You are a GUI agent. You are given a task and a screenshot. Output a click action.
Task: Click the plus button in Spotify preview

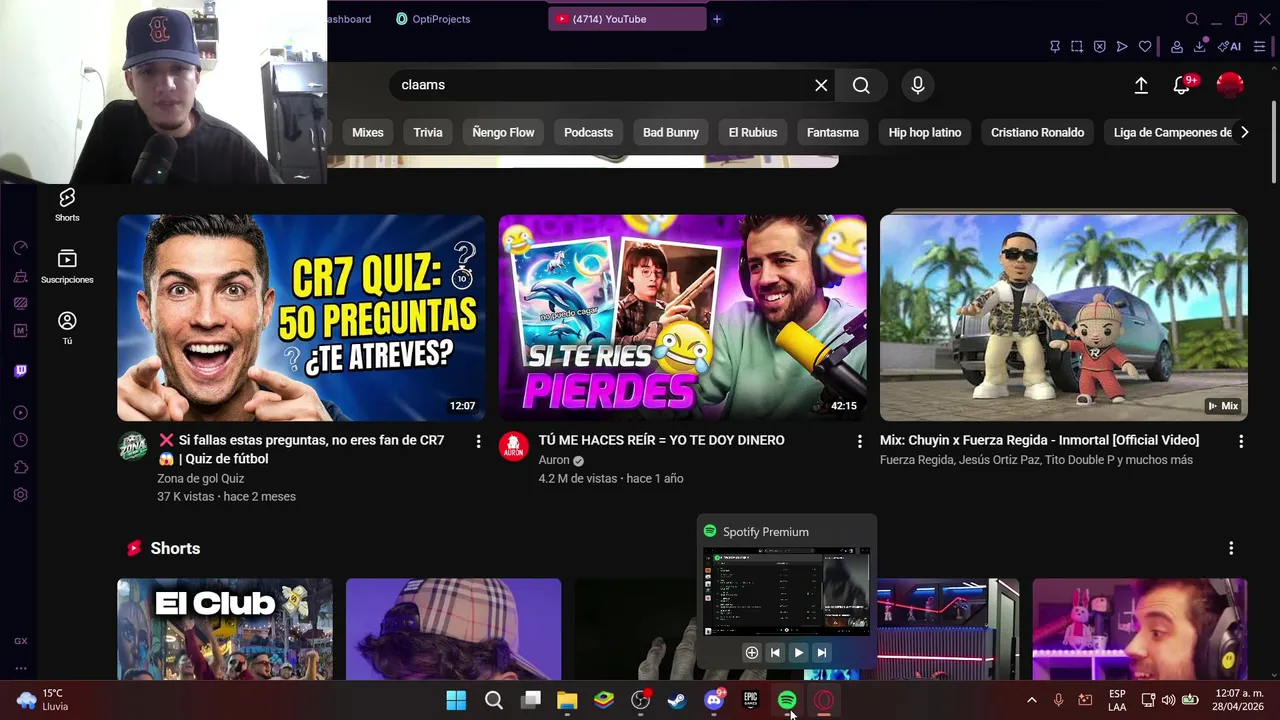[751, 653]
